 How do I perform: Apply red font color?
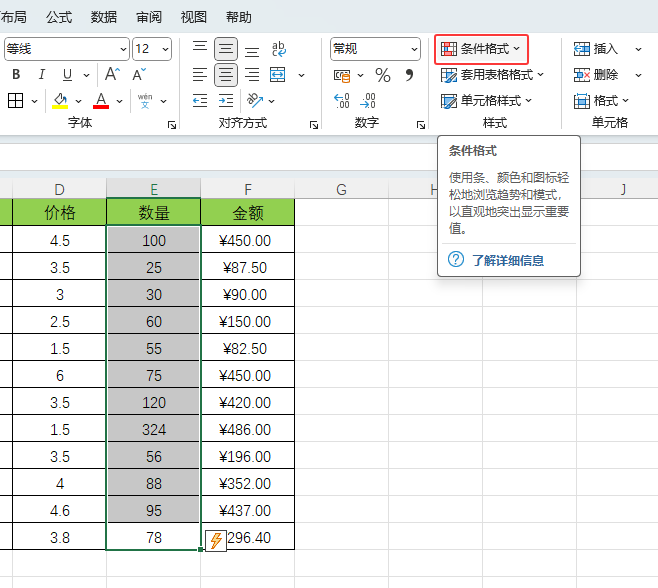(x=101, y=101)
